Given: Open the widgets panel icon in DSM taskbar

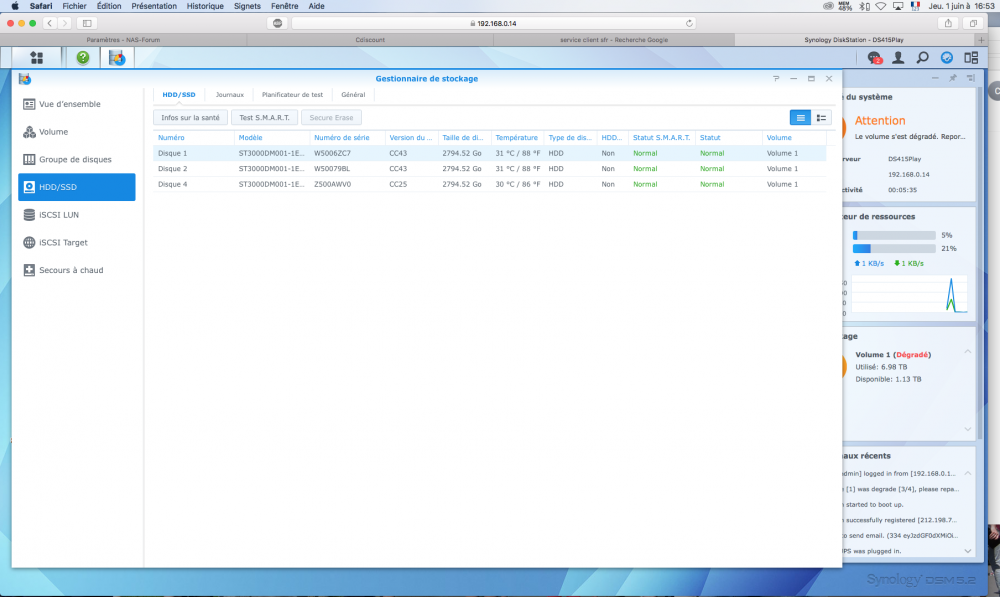Looking at the screenshot, I should (x=971, y=58).
